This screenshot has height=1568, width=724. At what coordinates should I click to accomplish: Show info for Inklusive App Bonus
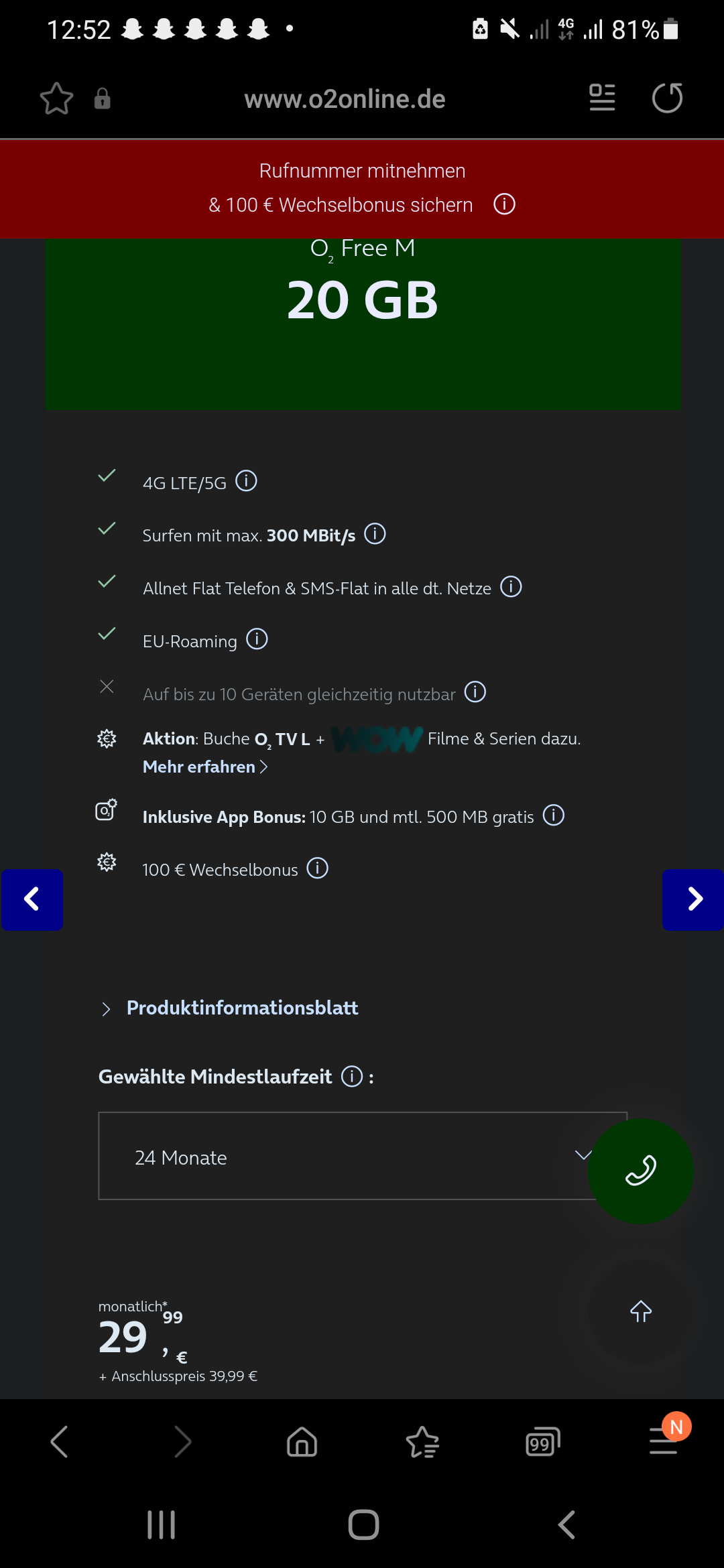click(554, 815)
